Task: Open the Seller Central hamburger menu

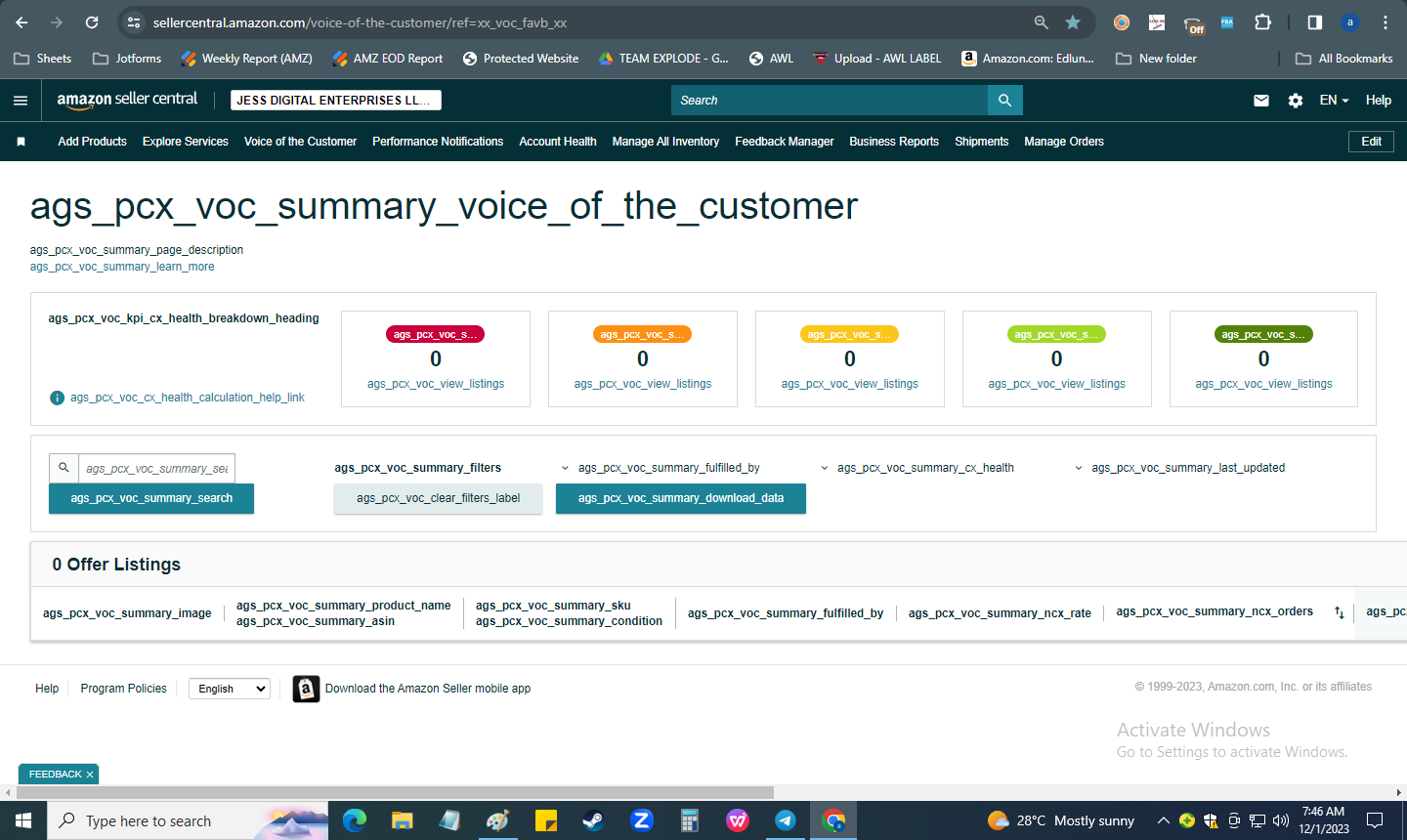Action: [21, 101]
